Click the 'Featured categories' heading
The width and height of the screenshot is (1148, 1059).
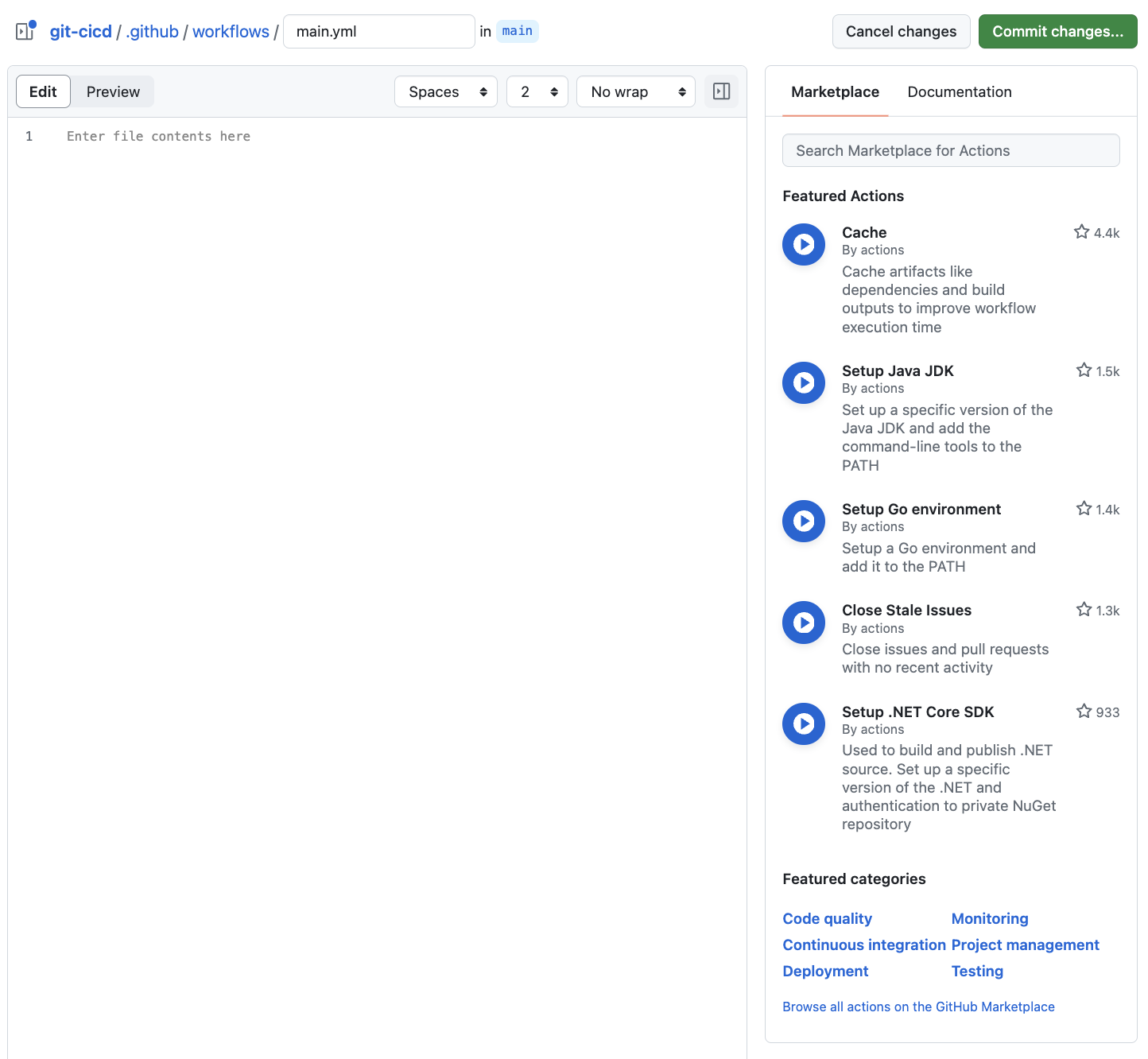pyautogui.click(x=854, y=879)
